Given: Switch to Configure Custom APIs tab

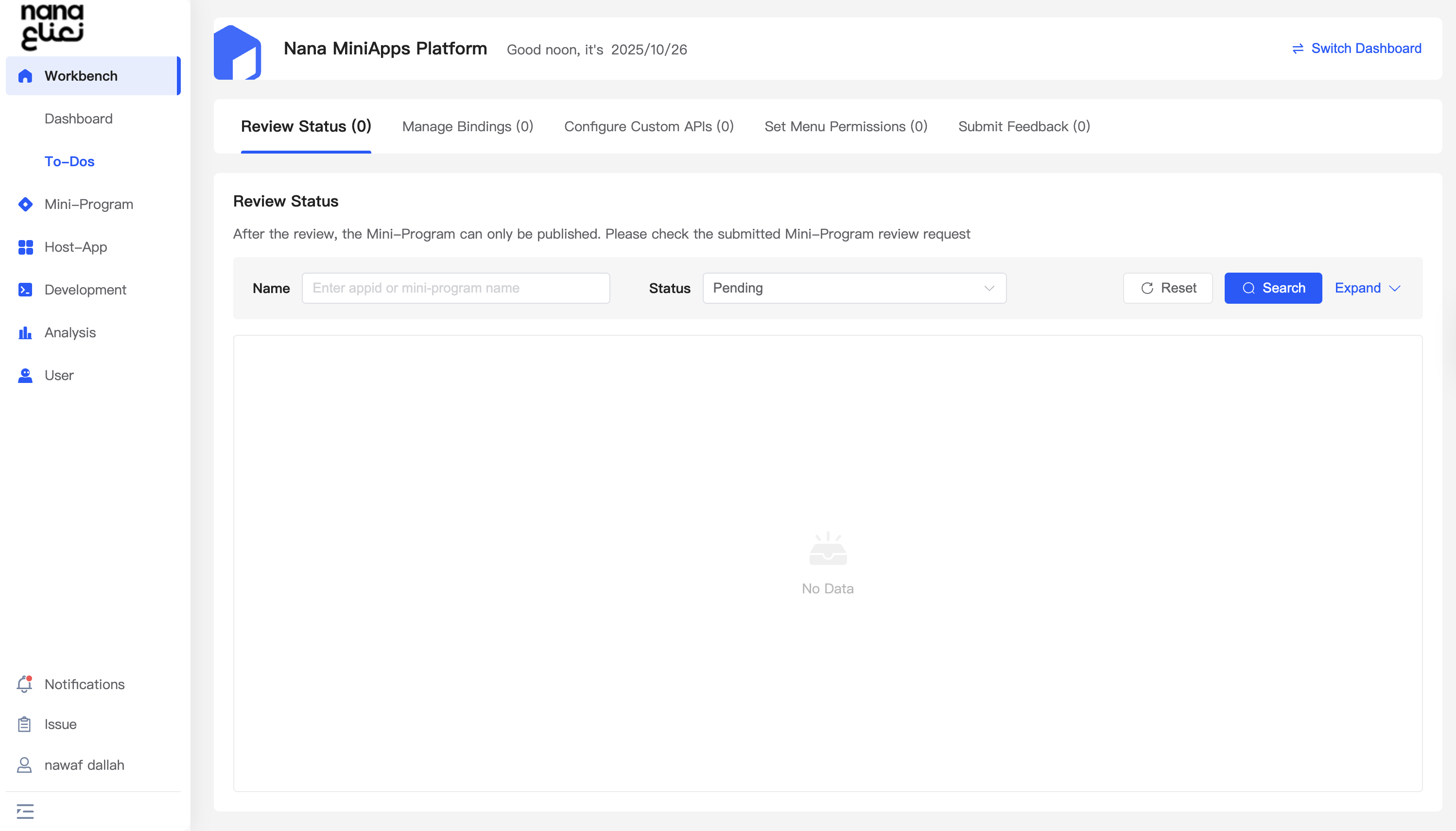Looking at the screenshot, I should point(648,127).
